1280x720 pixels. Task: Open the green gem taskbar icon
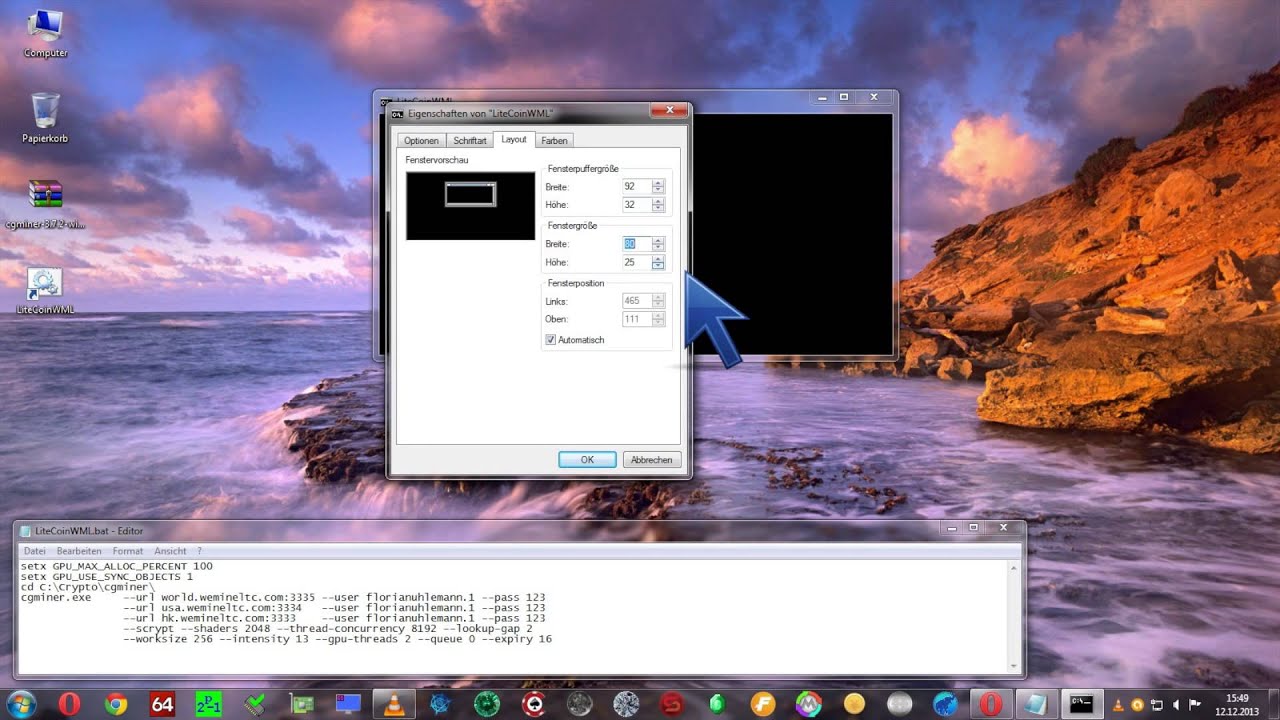717,704
